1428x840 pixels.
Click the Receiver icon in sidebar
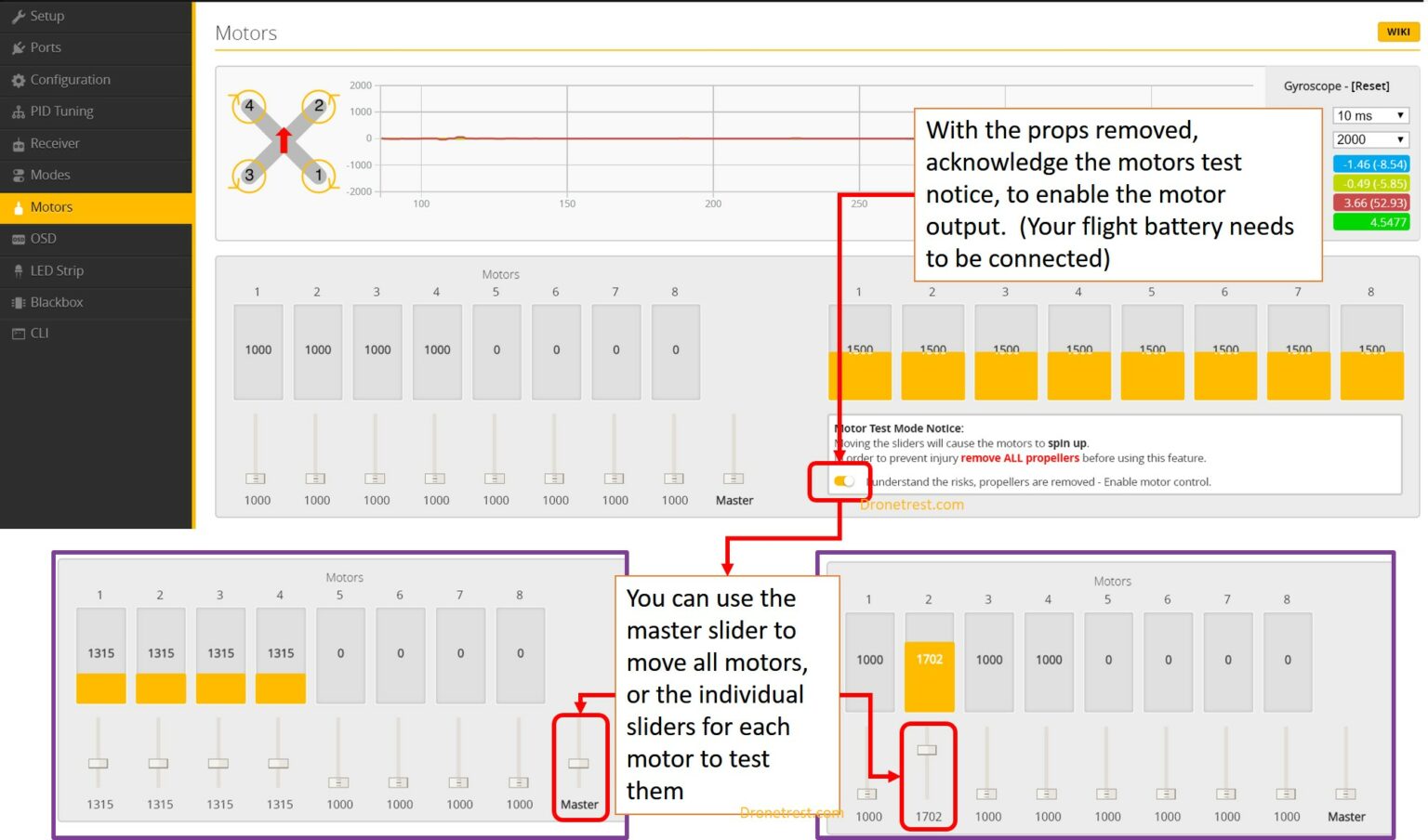click(18, 145)
